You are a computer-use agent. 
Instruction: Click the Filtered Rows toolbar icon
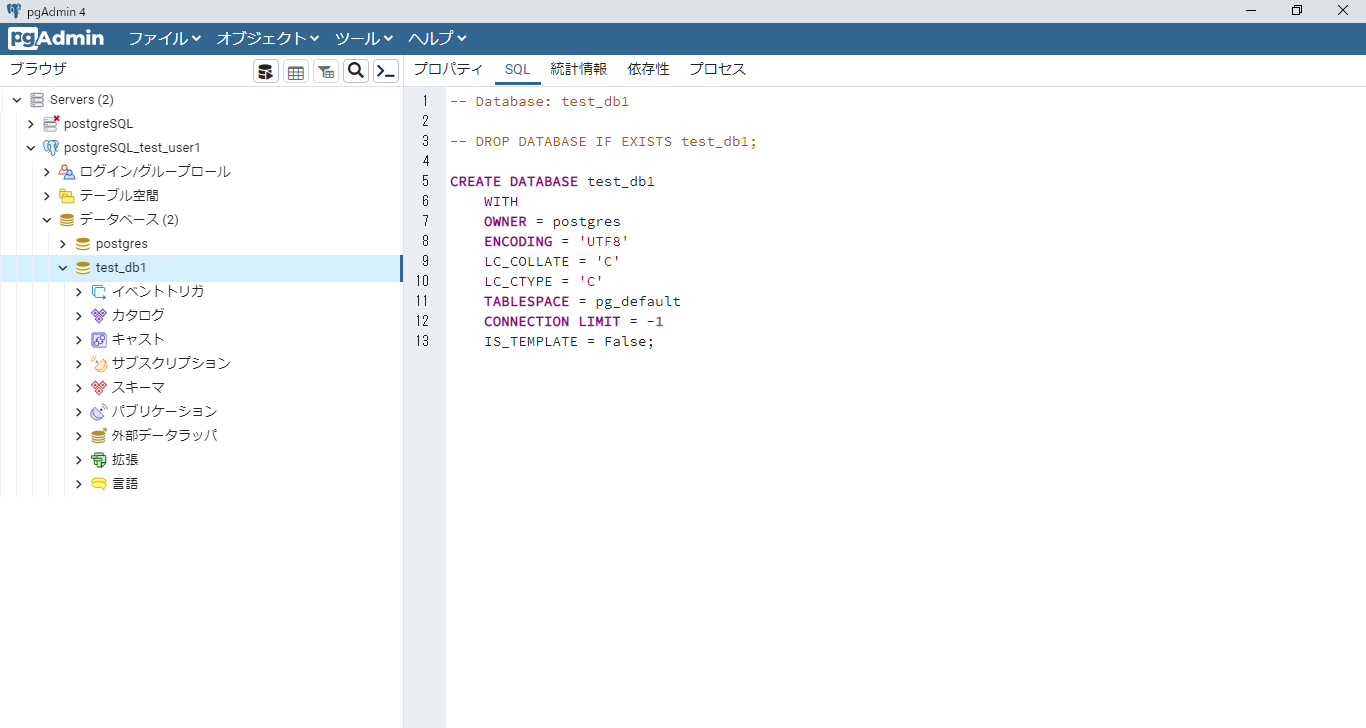tap(326, 71)
